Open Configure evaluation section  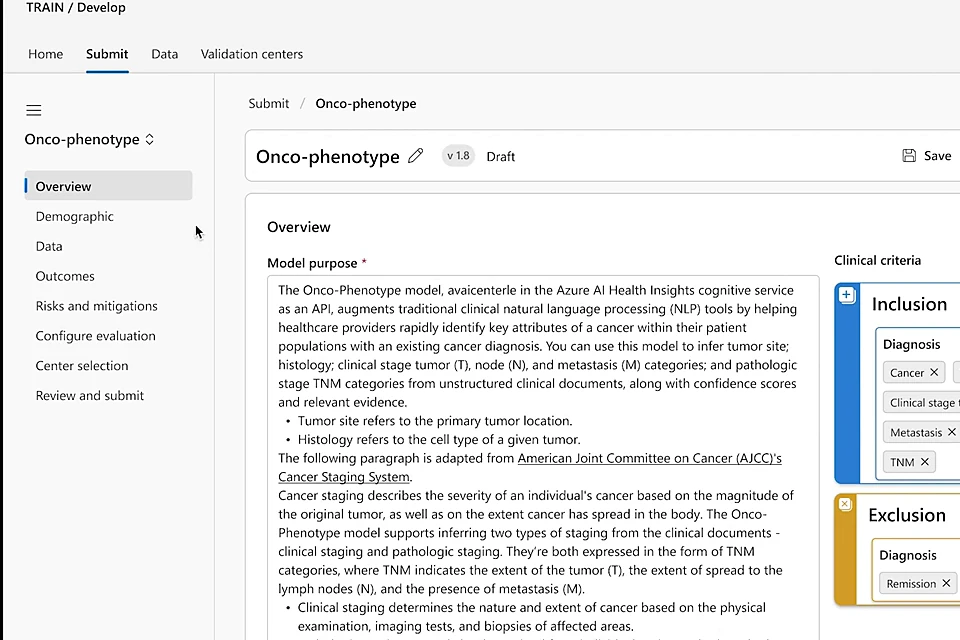click(96, 336)
